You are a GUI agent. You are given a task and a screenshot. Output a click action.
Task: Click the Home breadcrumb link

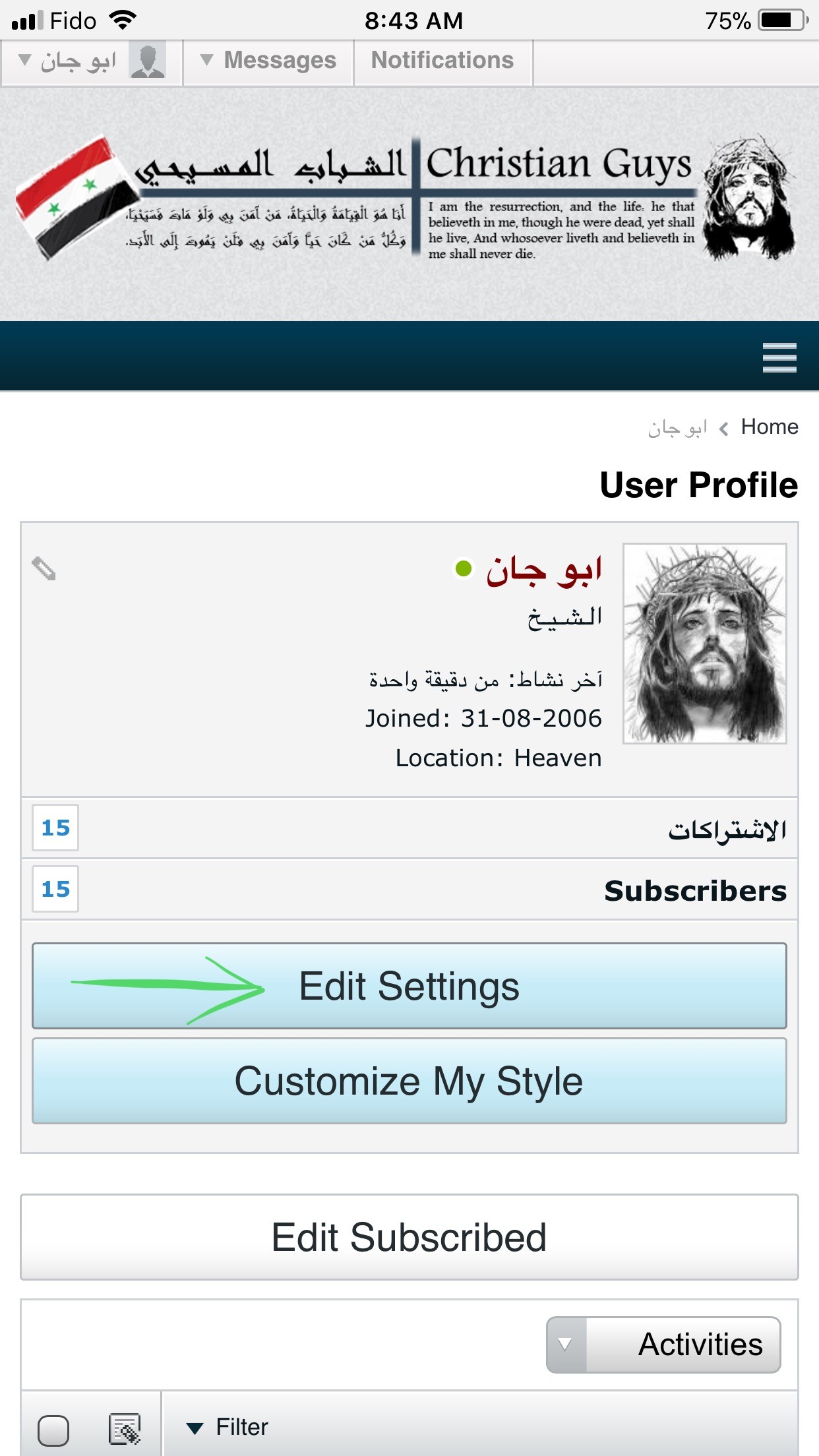(770, 427)
